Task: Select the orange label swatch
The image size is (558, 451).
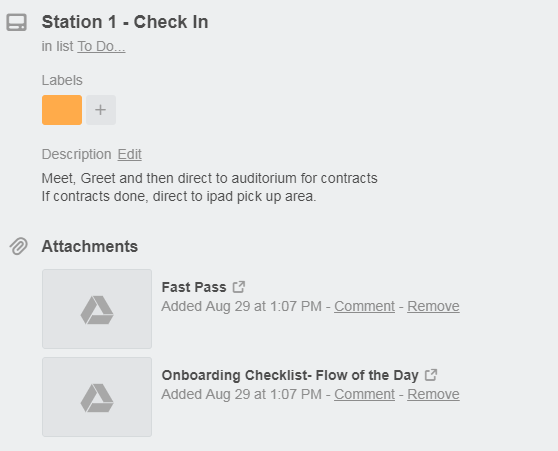Action: click(x=62, y=110)
